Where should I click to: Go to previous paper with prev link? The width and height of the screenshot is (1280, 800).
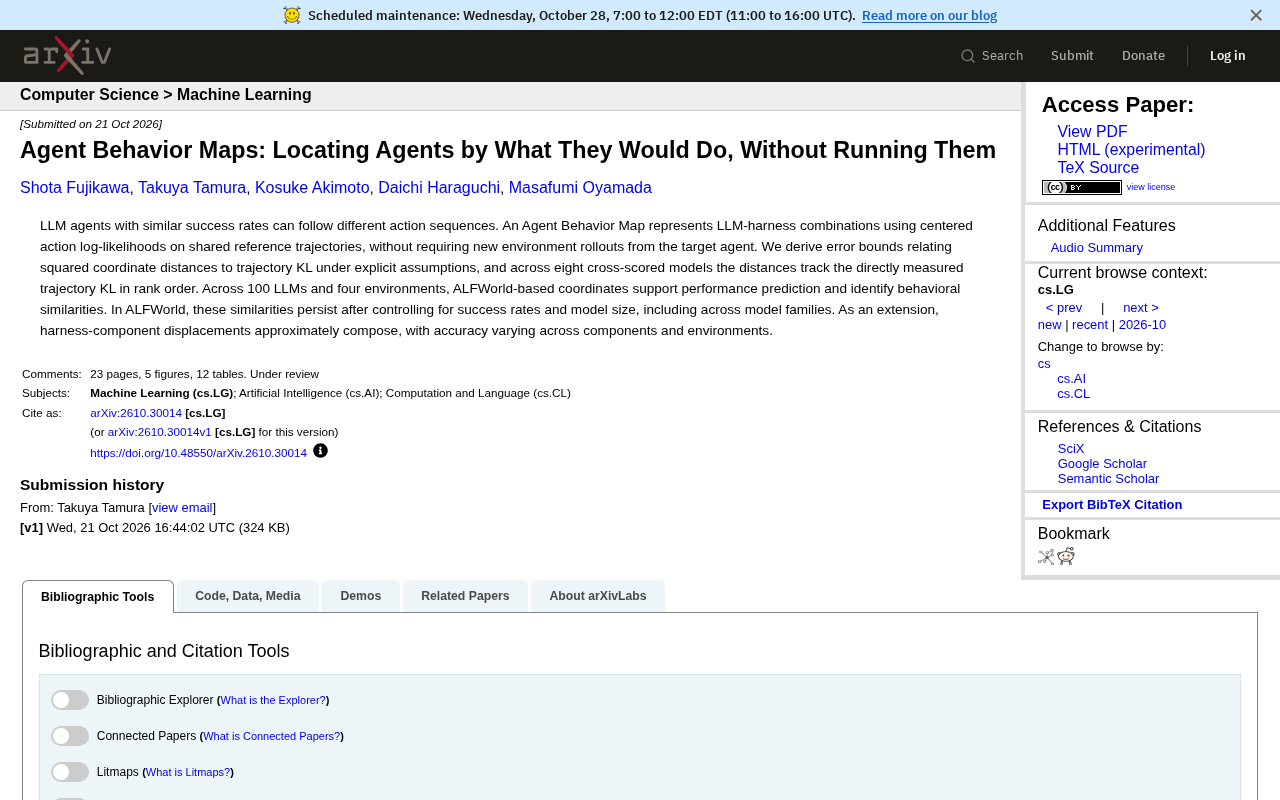point(1064,308)
